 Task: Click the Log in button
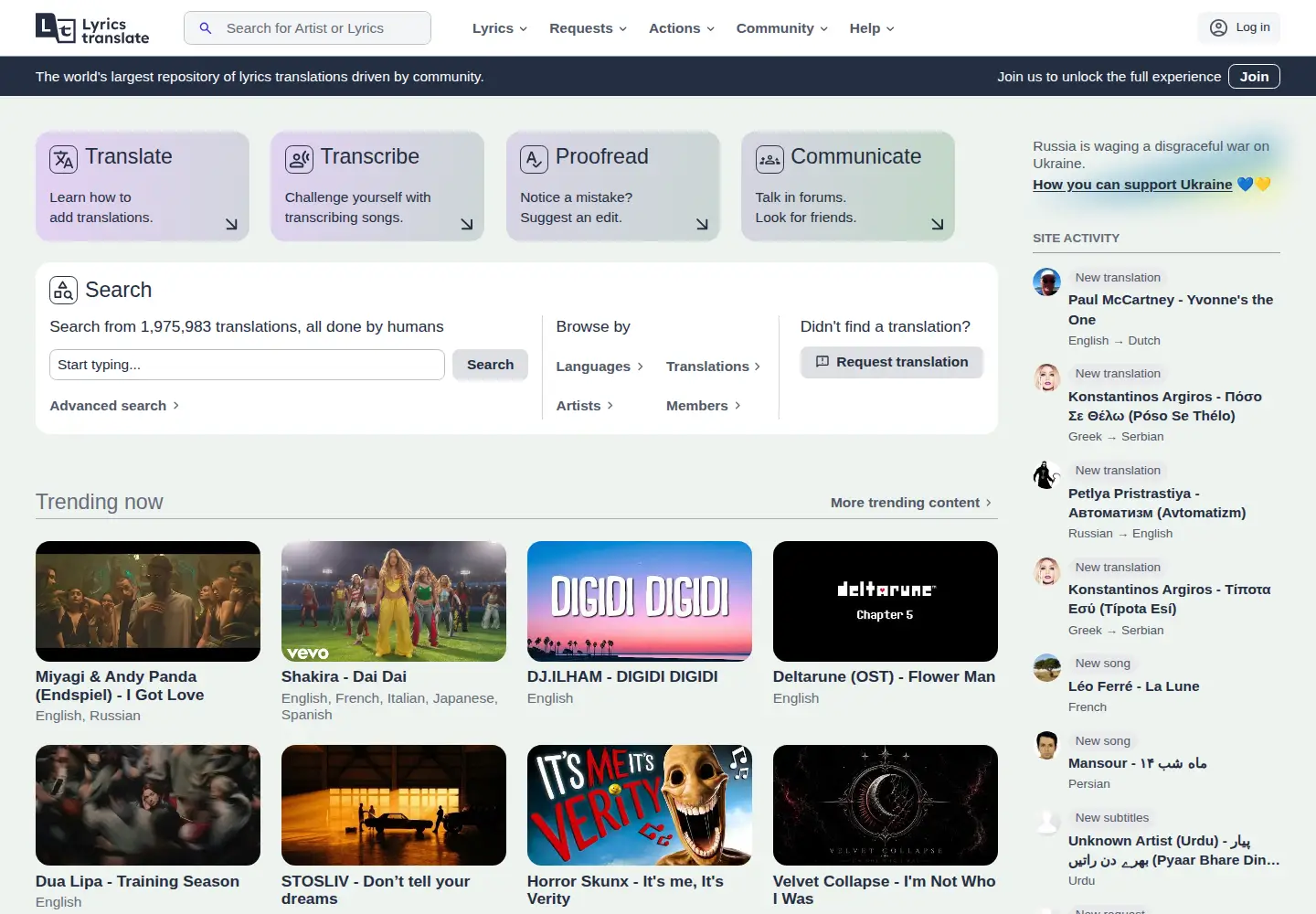click(1239, 28)
